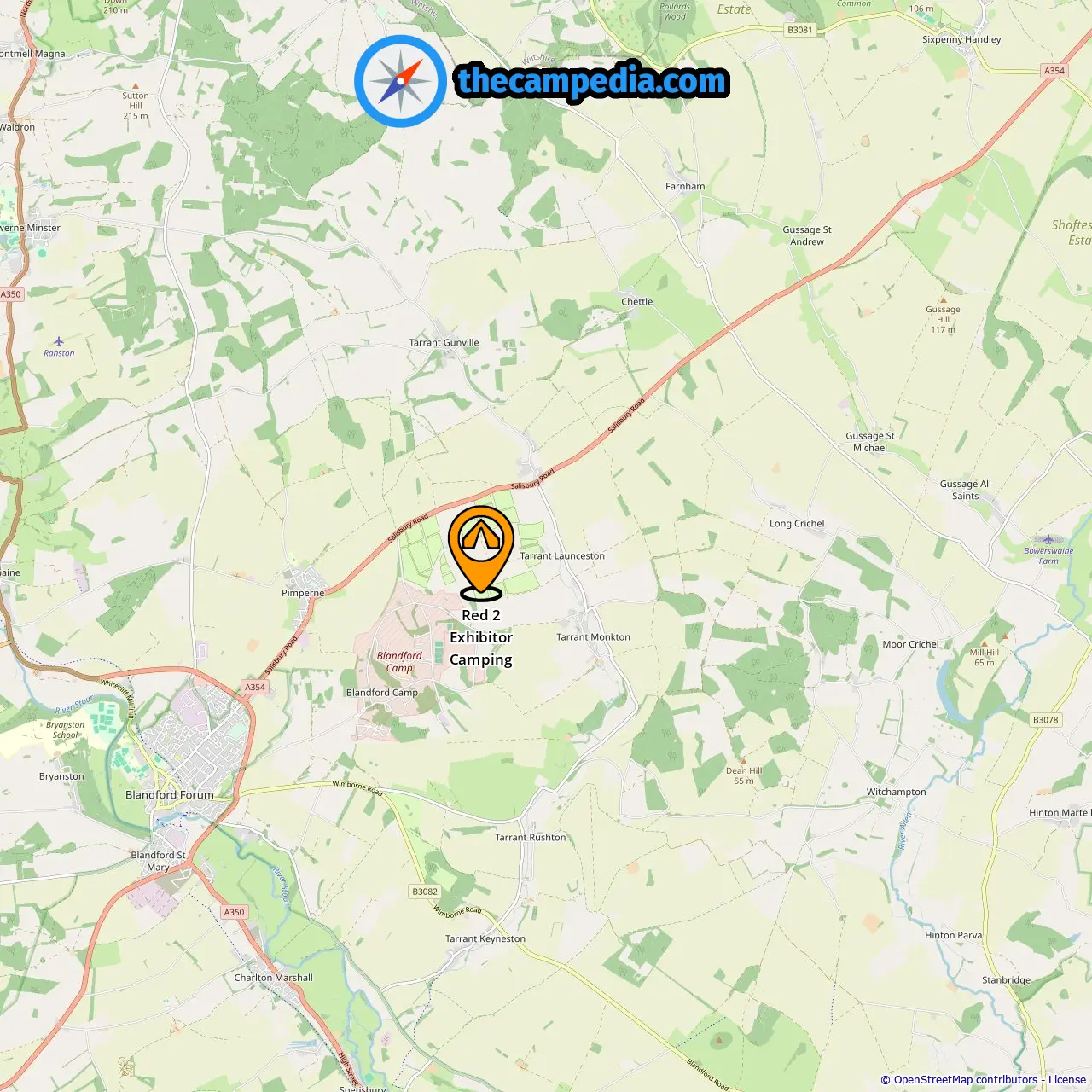This screenshot has width=1092, height=1092.
Task: Click the A350 shield near Charlton Marshall
Action: point(234,912)
